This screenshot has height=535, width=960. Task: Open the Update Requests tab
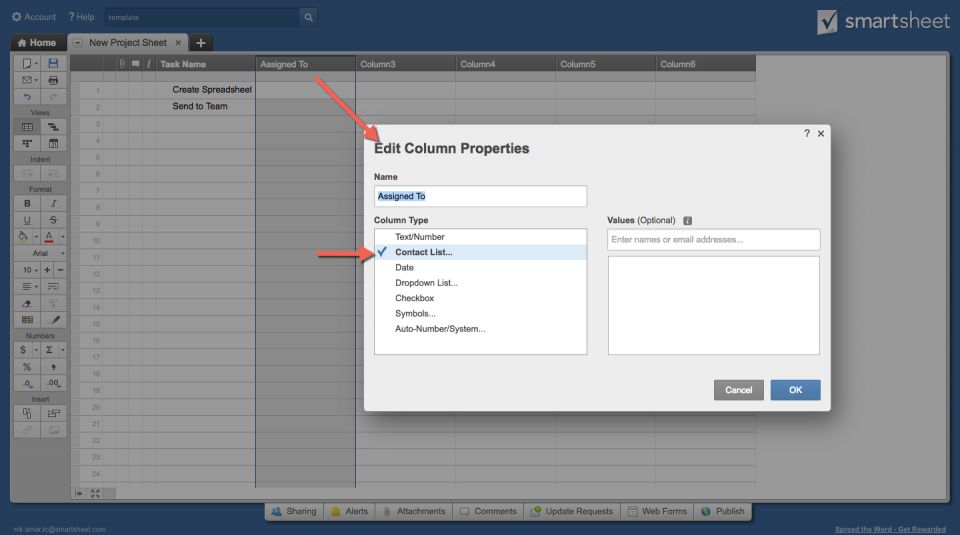tap(572, 511)
